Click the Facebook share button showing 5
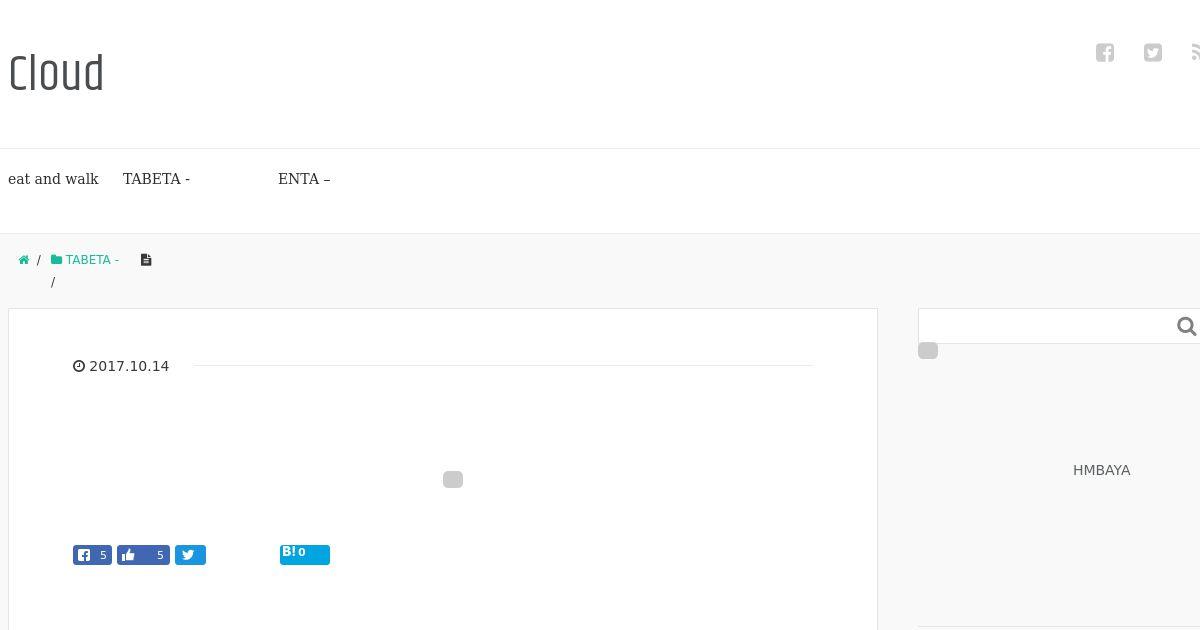Screen dimensions: 1200x630 tap(92, 555)
